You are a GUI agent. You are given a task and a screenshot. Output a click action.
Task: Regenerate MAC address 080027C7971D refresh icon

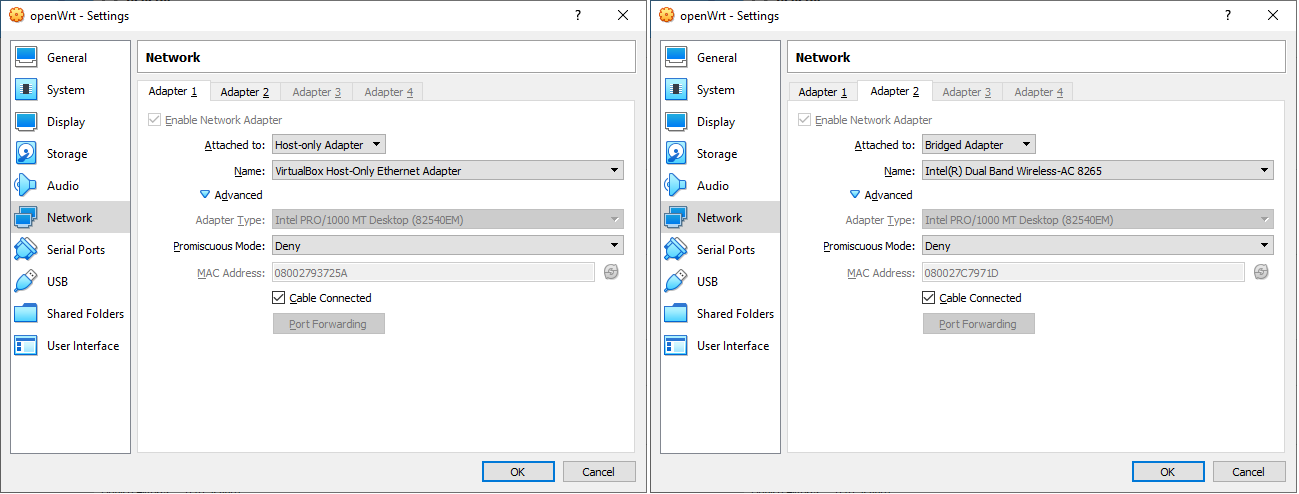[x=1261, y=272]
